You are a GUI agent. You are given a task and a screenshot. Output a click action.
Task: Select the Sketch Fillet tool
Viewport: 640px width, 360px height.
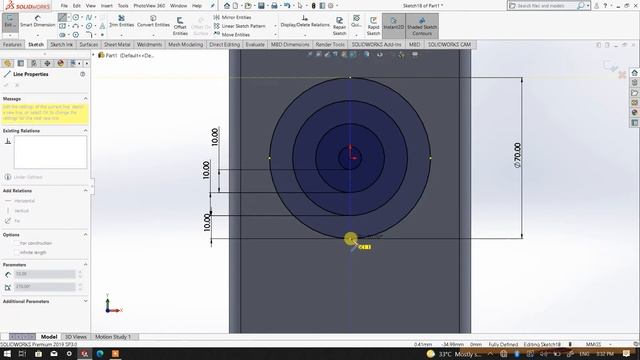coord(89,35)
